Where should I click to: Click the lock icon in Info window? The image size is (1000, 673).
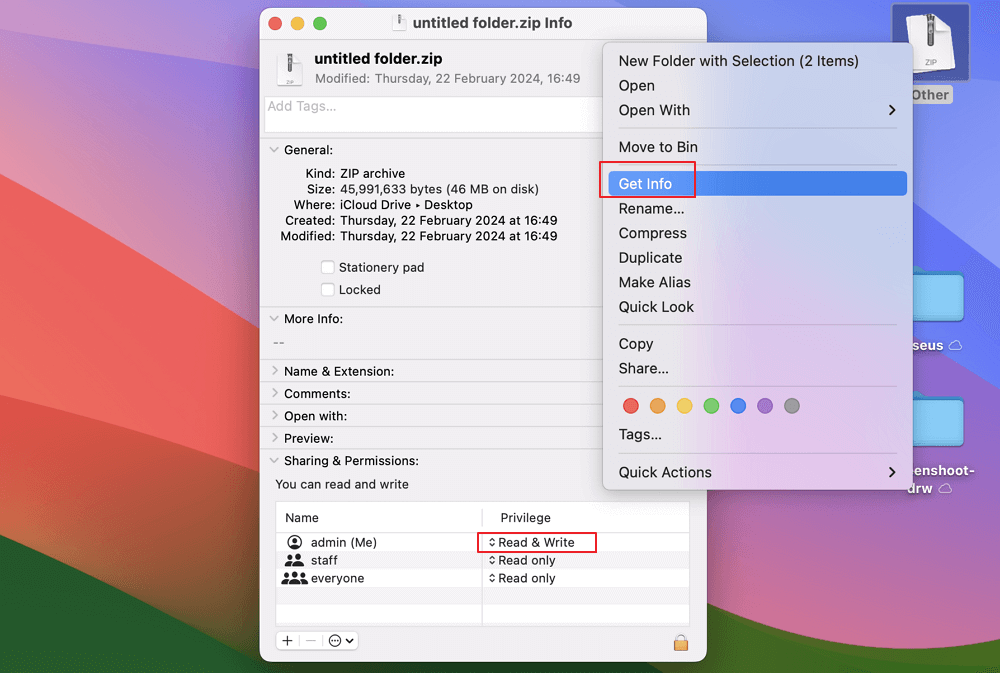(x=680, y=642)
